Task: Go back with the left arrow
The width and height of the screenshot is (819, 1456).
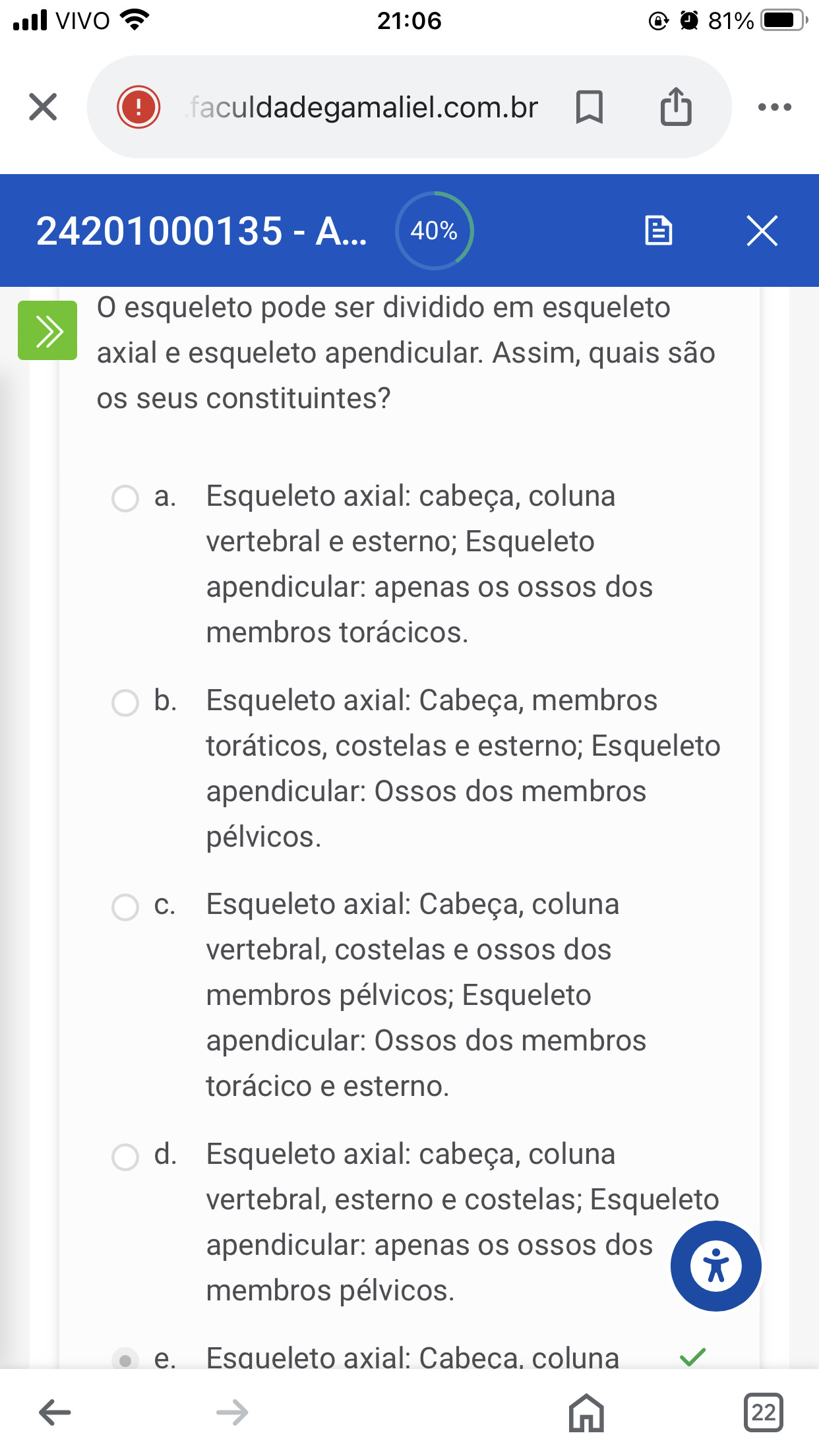Action: 55,1412
